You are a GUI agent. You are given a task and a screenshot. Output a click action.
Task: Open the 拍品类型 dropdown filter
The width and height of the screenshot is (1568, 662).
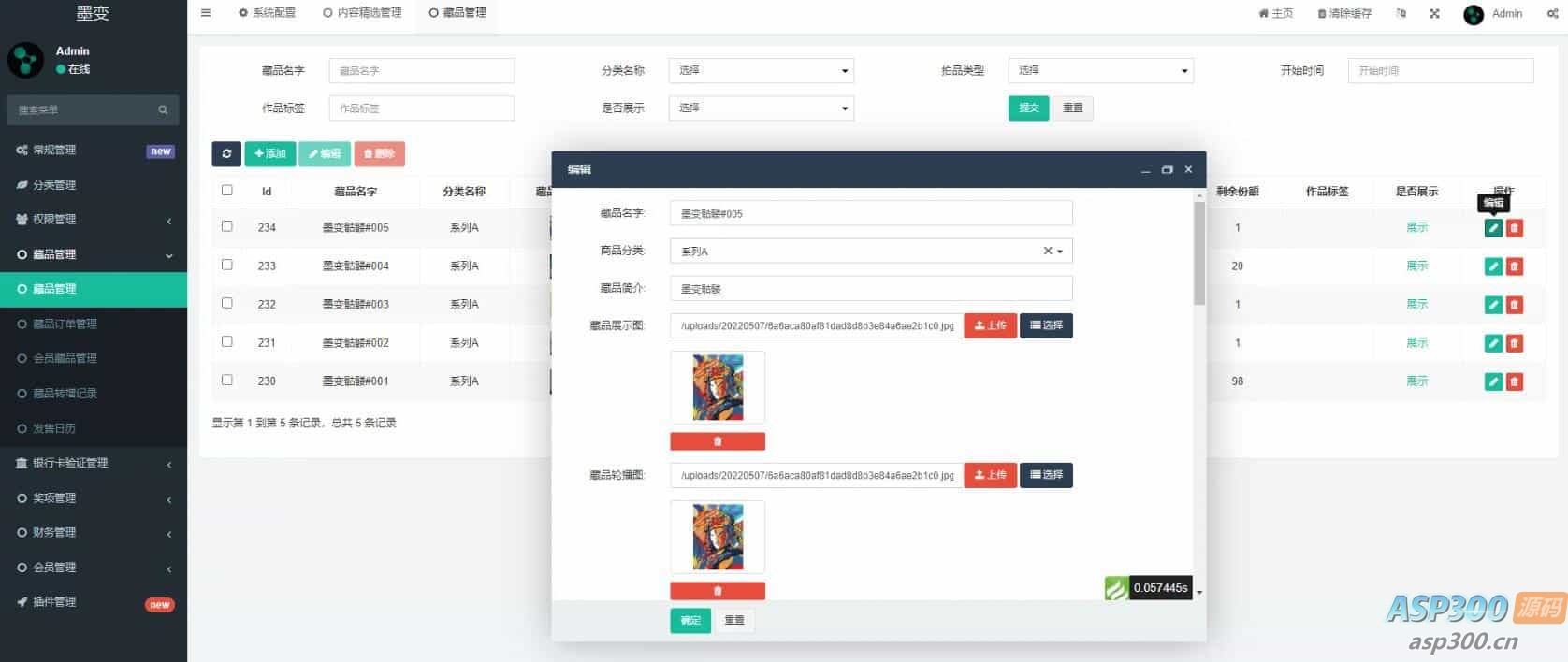point(1100,71)
